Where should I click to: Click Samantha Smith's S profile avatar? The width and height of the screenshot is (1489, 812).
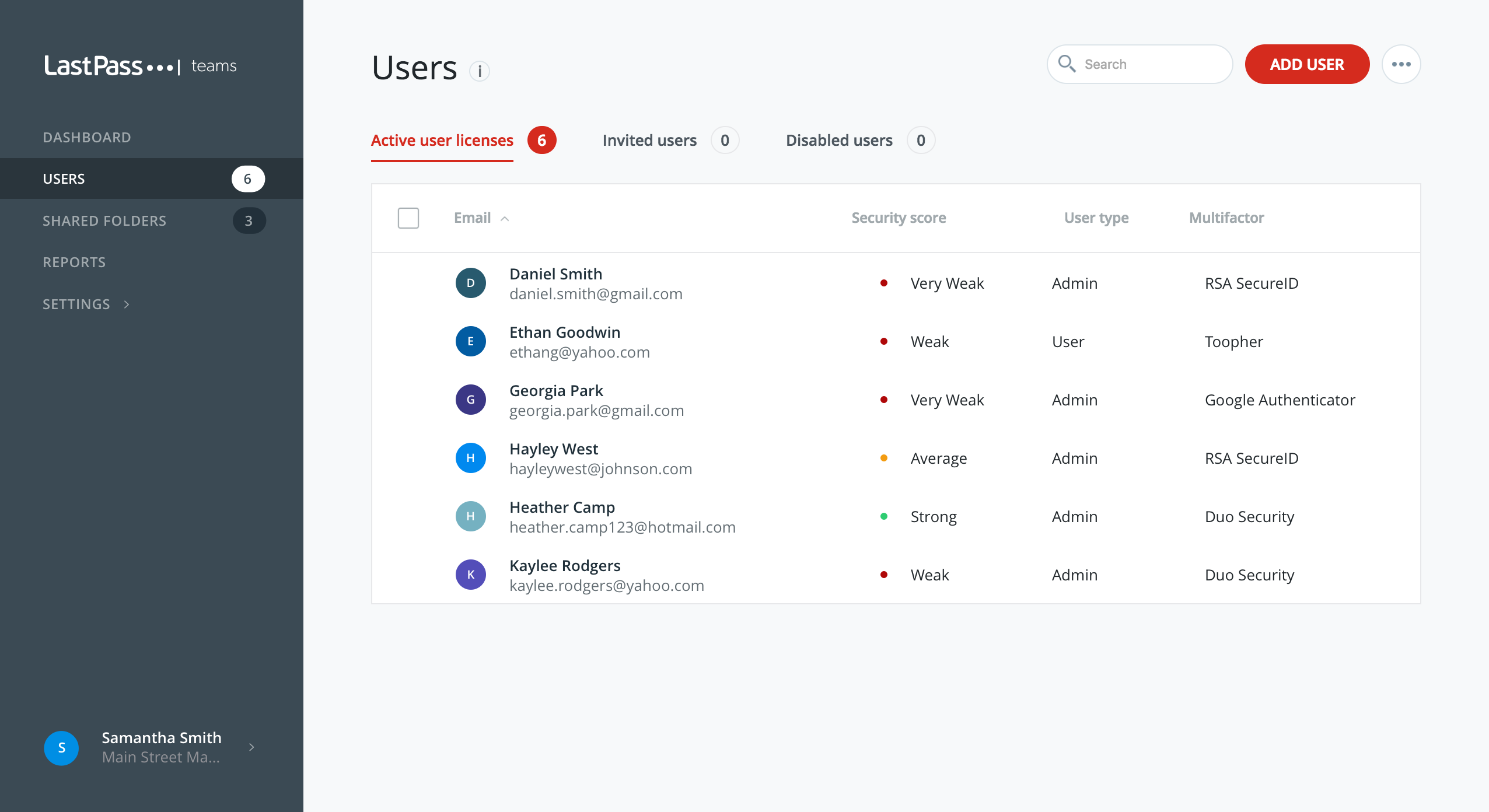[x=61, y=748]
